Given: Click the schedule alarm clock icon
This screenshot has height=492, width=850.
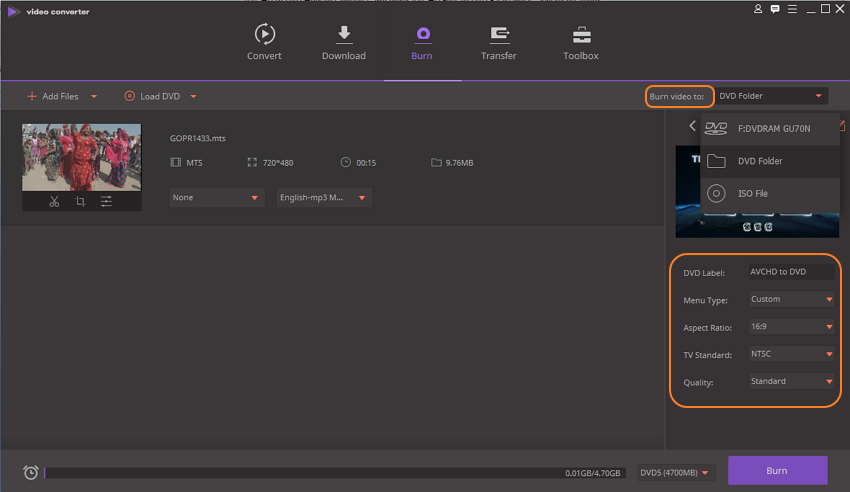Looking at the screenshot, I should (x=31, y=472).
